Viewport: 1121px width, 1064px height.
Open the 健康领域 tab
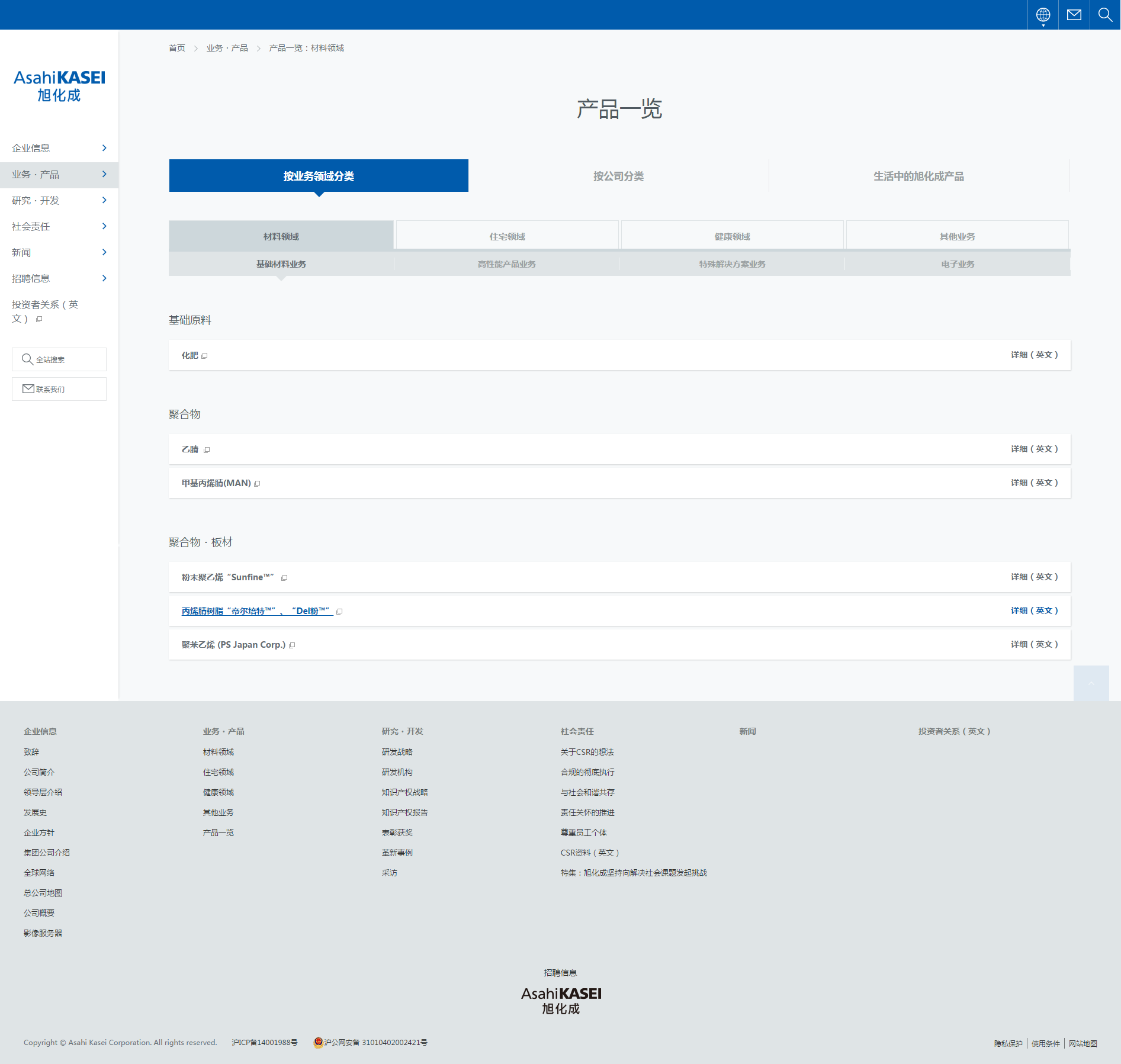click(x=732, y=236)
